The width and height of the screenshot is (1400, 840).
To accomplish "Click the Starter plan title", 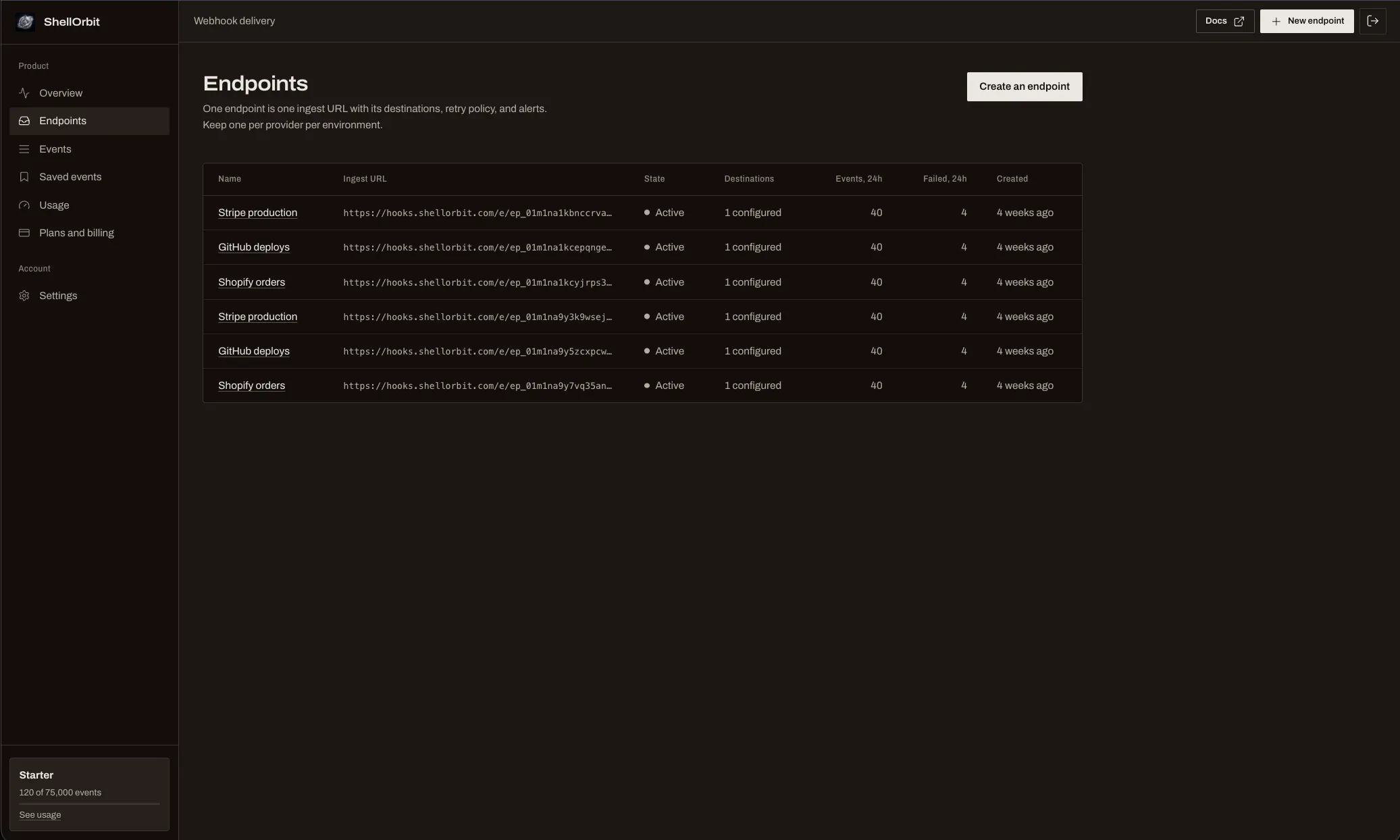I will (x=36, y=775).
